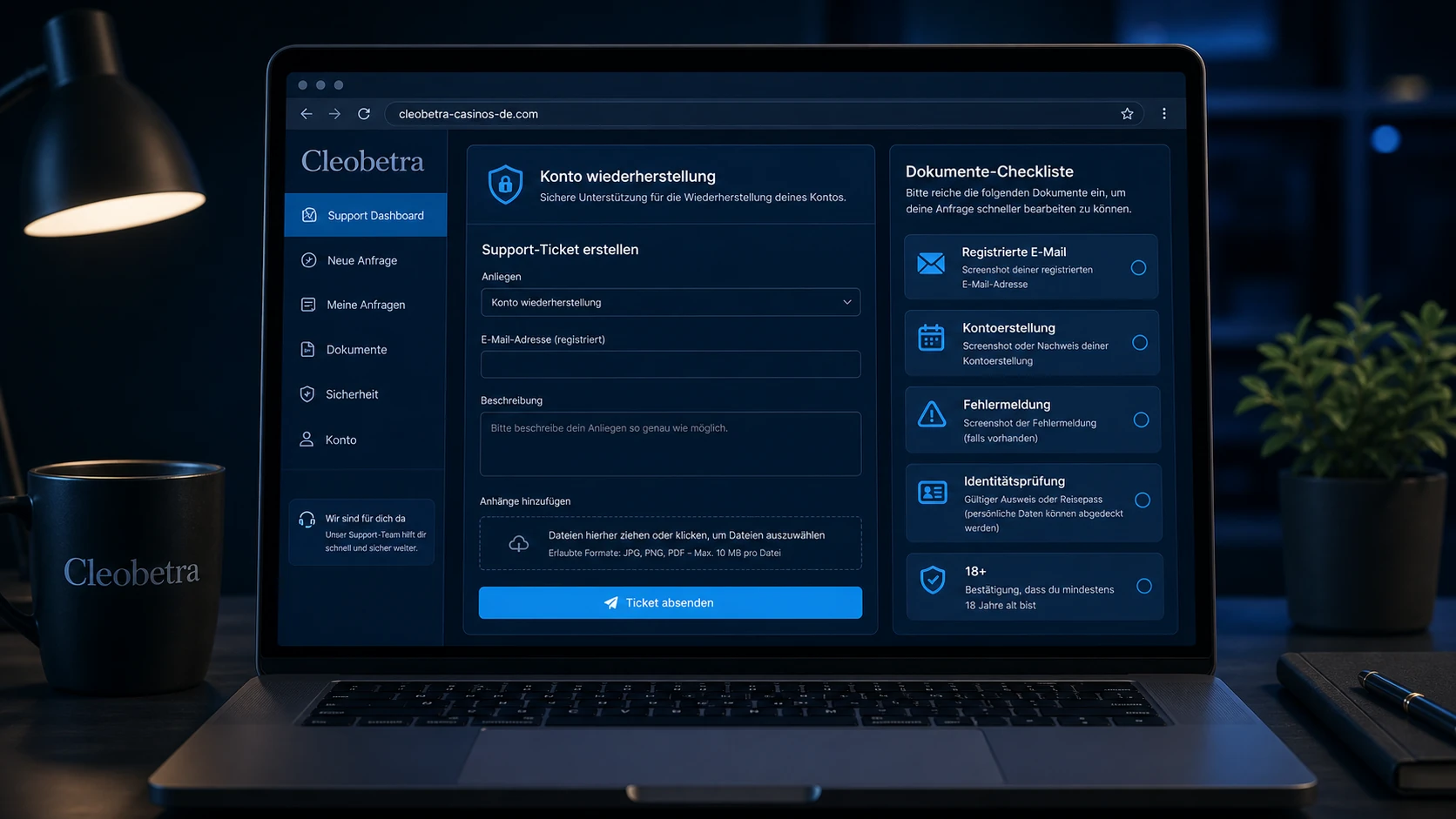Click the chevron arrow of Anliegen dropdown
Viewport: 1456px width, 819px height.
click(847, 302)
